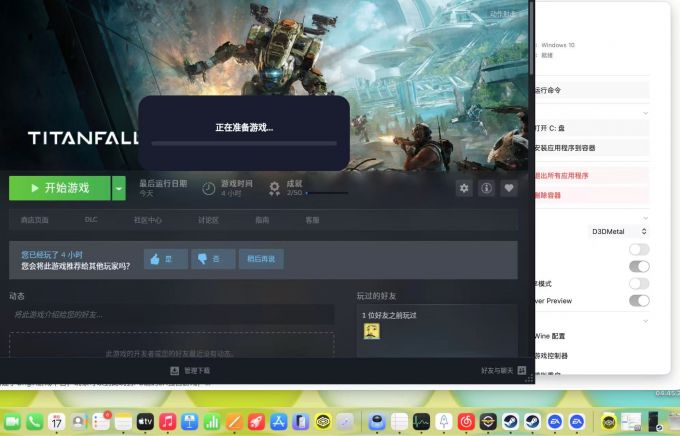The width and height of the screenshot is (680, 436).
Task: Open the App Store from the dock
Action: click(x=278, y=422)
